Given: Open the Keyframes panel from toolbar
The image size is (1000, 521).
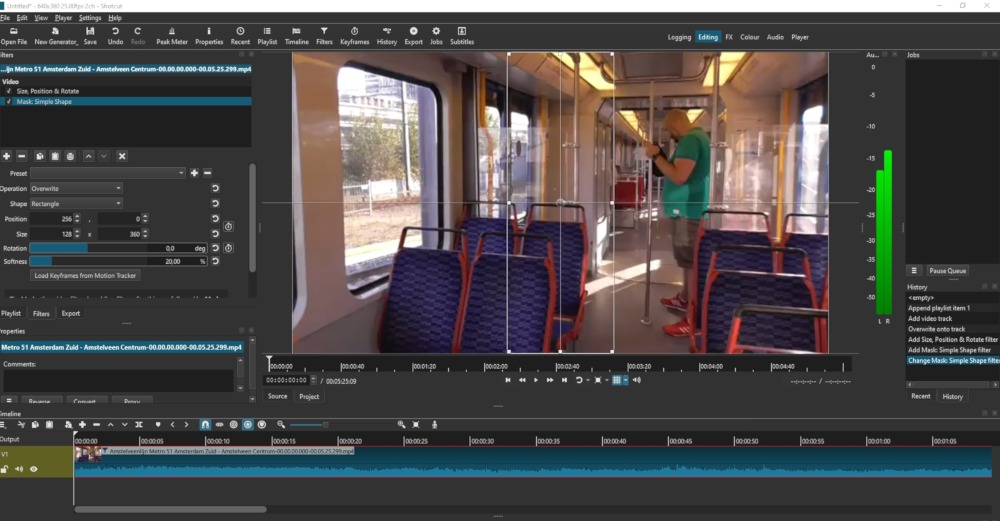Looking at the screenshot, I should 354,36.
